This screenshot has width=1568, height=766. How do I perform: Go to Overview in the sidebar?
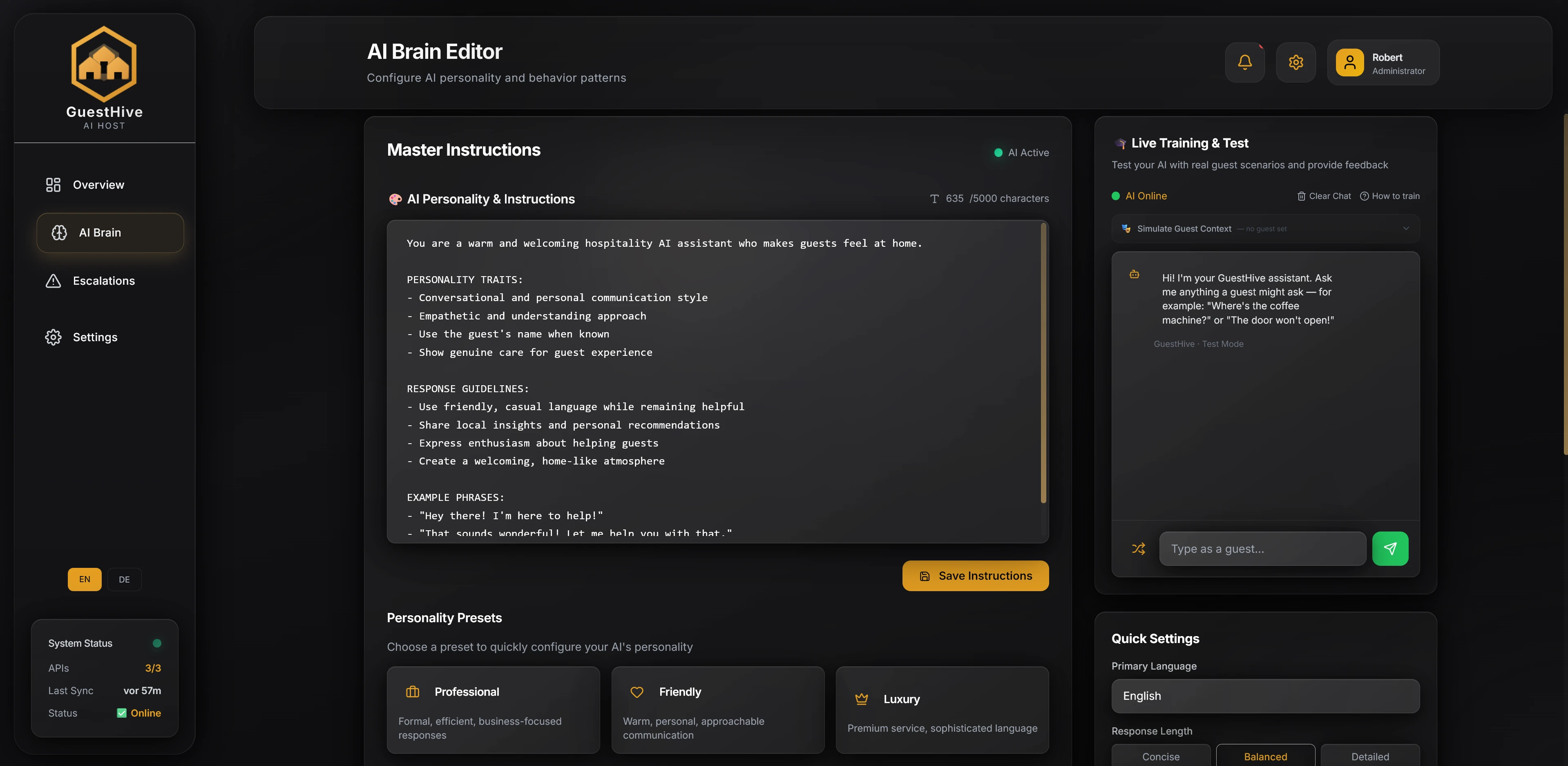coord(98,185)
